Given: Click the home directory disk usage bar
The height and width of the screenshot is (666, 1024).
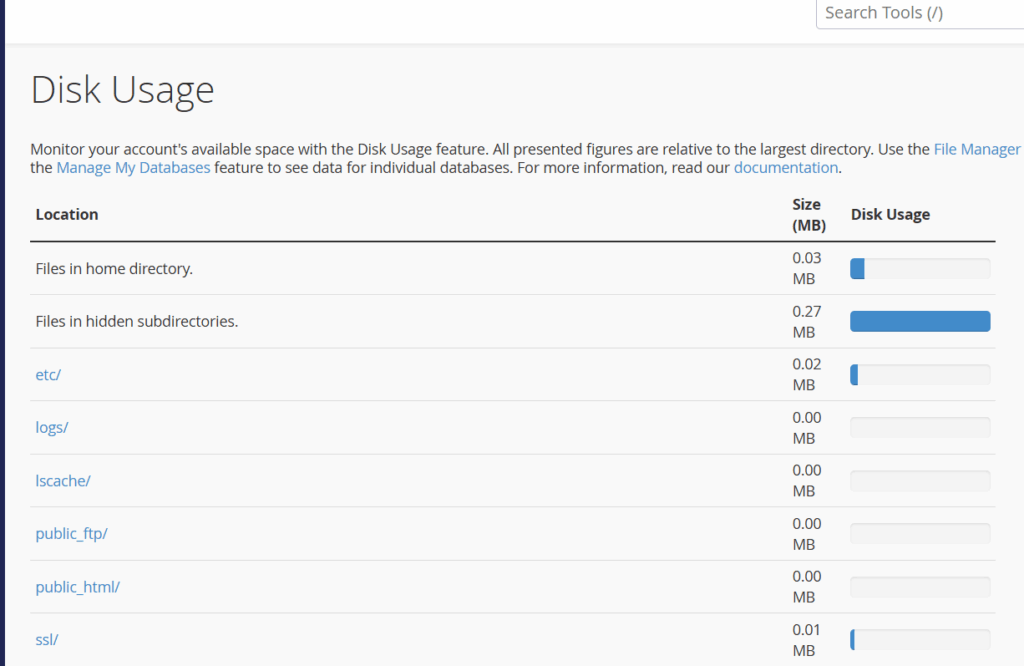Looking at the screenshot, I should point(920,268).
